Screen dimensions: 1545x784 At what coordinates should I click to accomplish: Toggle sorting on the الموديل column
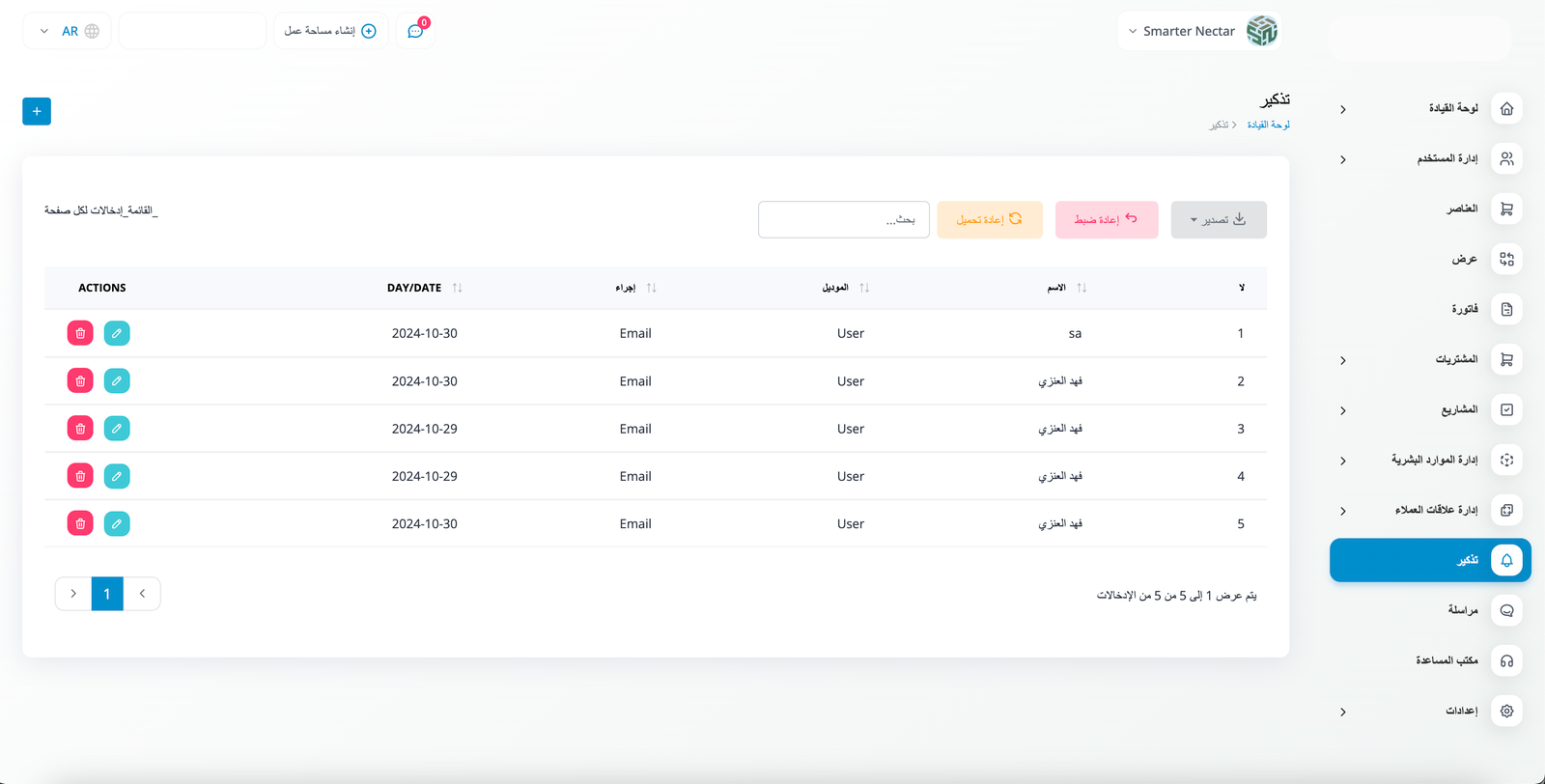pos(863,288)
